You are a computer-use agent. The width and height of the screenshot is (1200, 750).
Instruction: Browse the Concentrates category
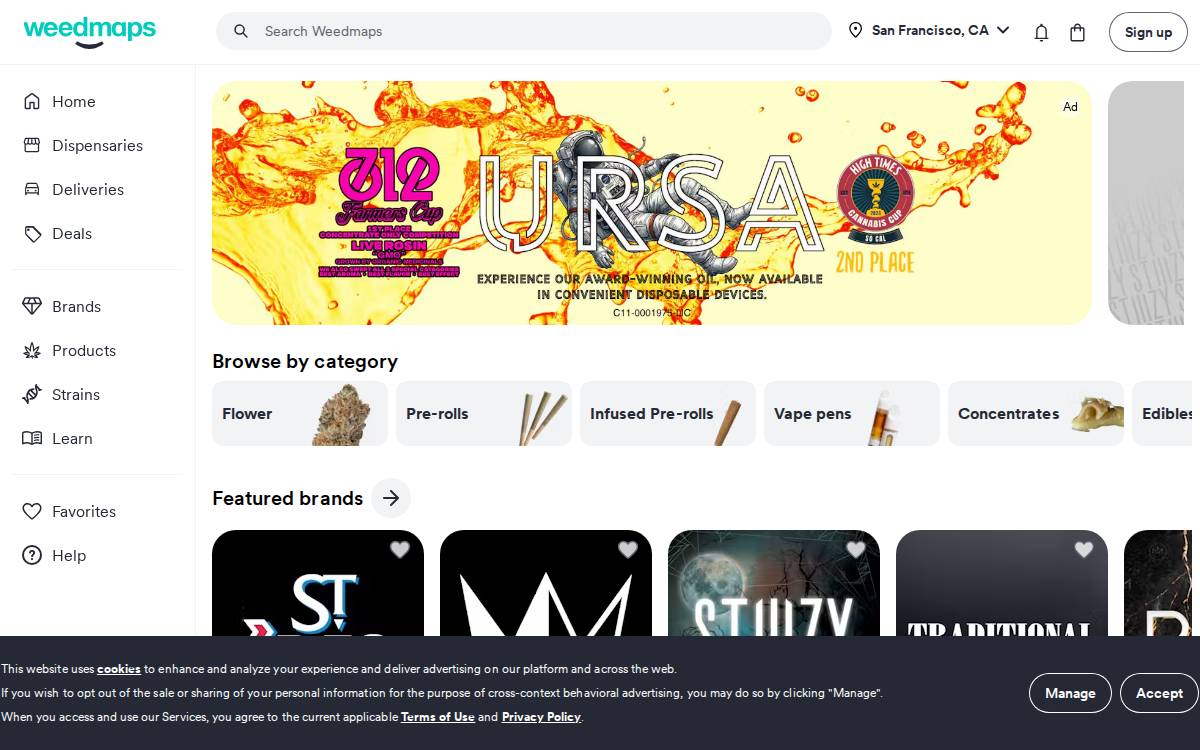coord(1036,413)
